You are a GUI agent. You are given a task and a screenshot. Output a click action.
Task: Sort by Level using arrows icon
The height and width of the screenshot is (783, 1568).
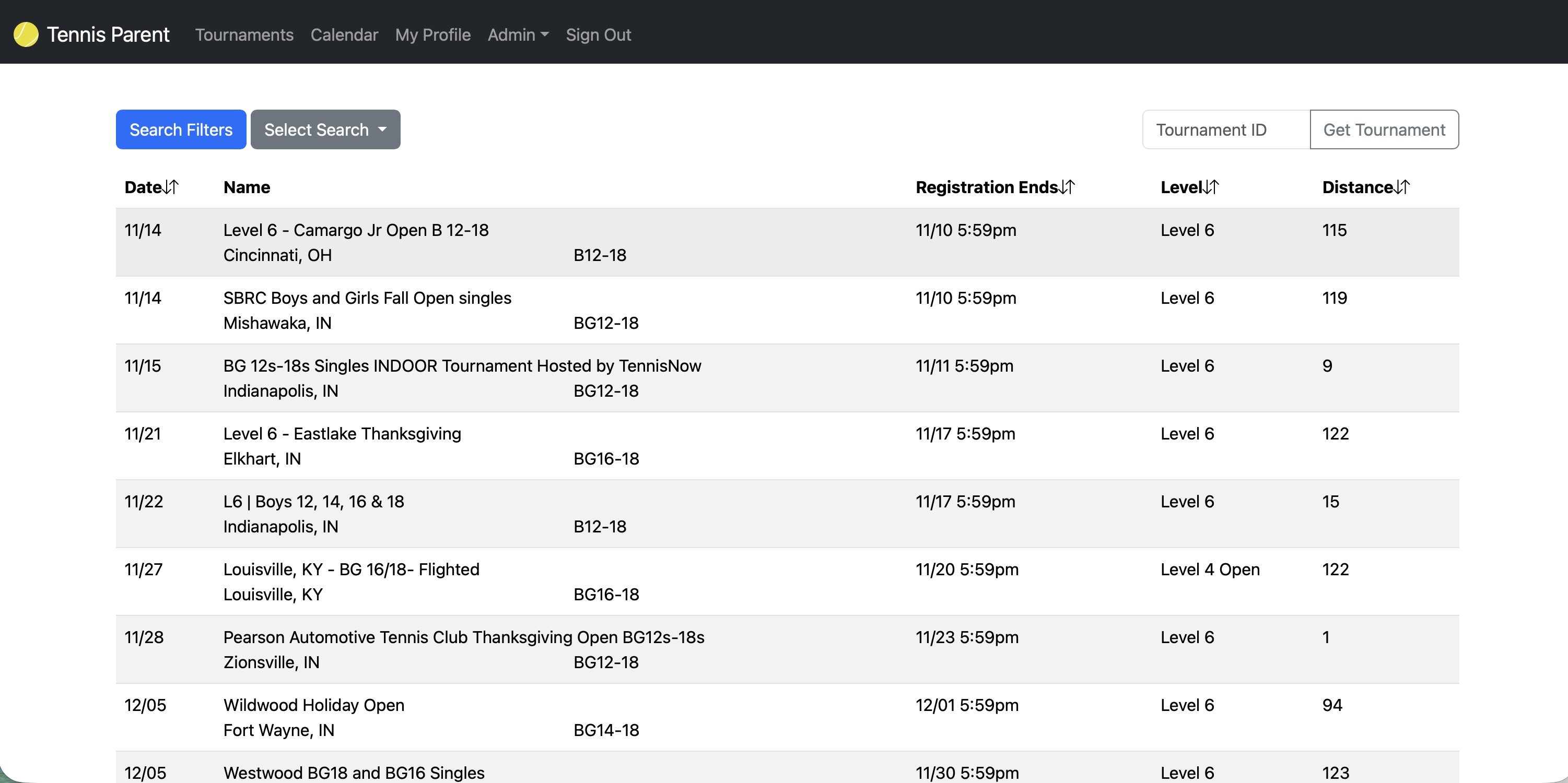click(1211, 187)
